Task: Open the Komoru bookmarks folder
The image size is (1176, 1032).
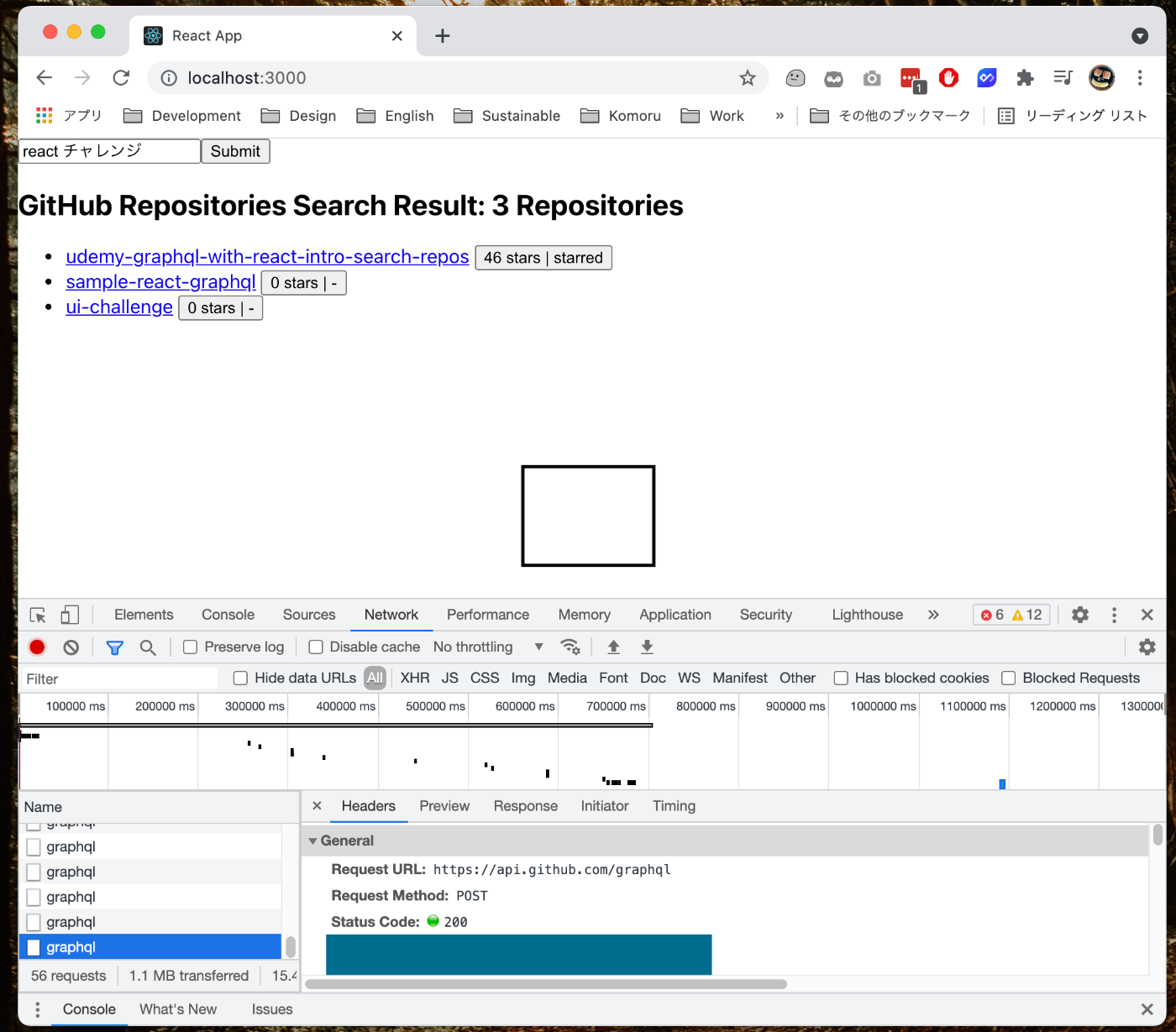Action: pos(621,116)
